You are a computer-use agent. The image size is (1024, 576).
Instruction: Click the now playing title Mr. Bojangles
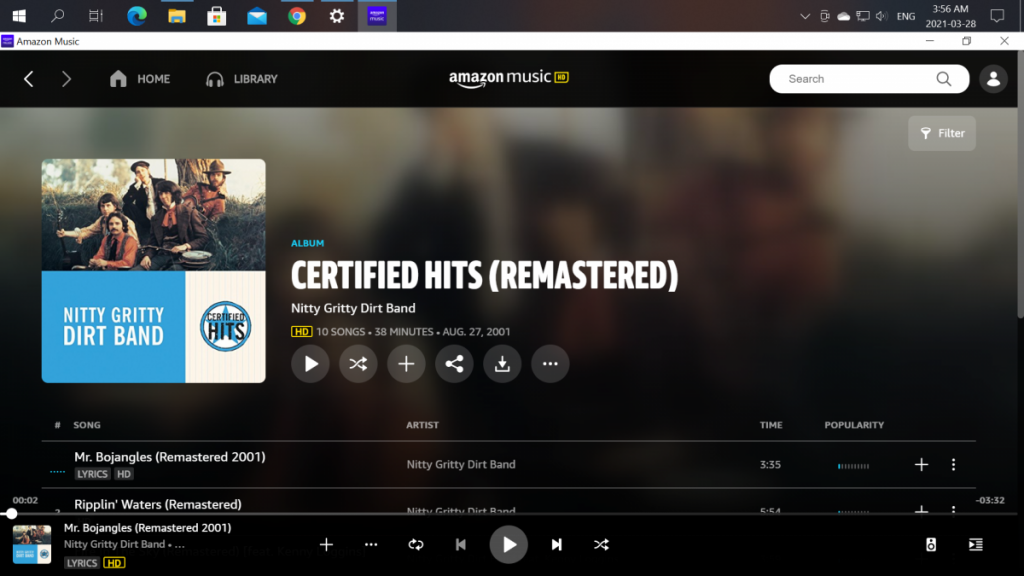148,528
